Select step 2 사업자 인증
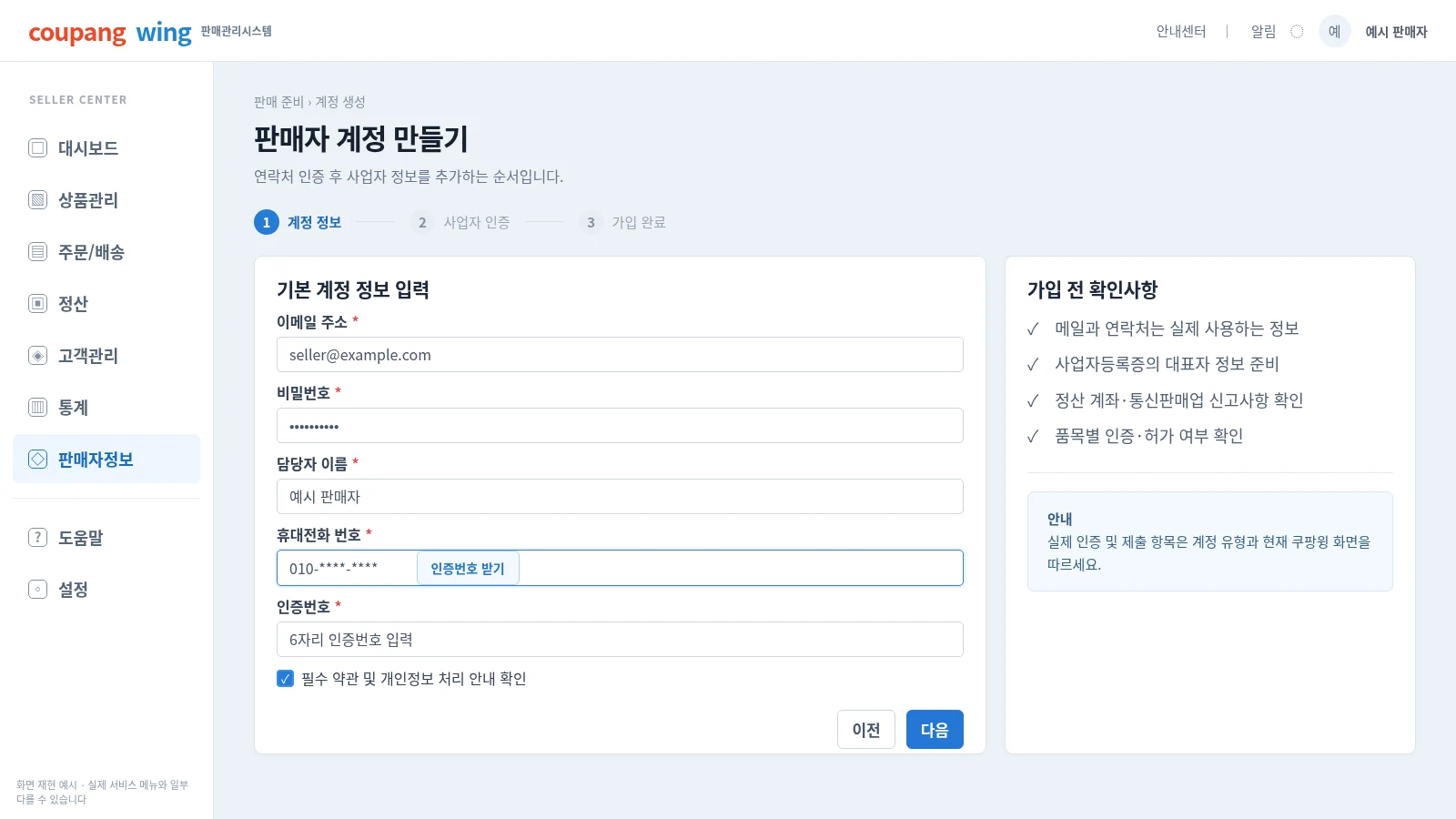1456x819 pixels. coord(460,222)
